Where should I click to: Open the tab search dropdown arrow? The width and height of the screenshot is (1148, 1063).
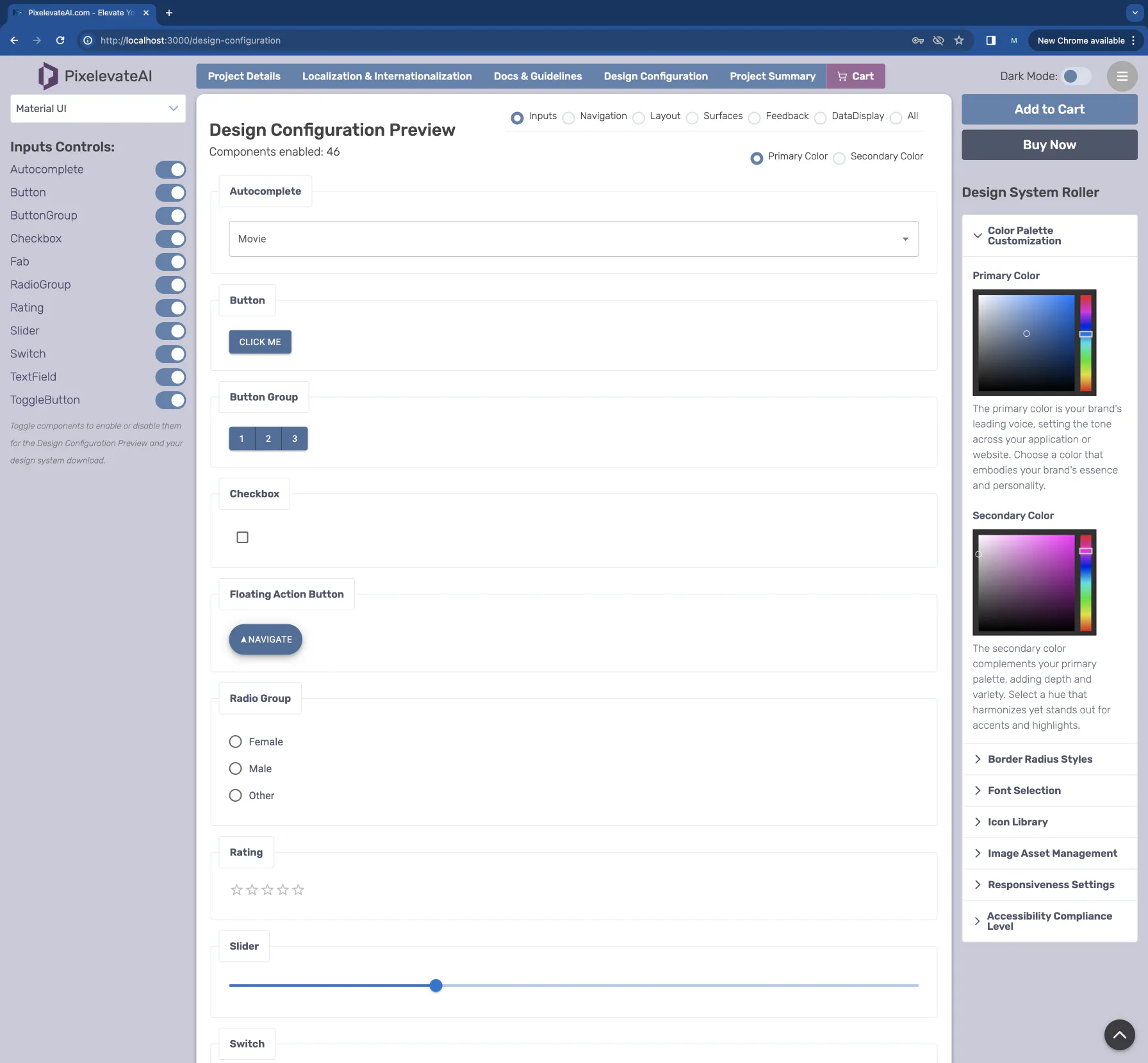[x=1135, y=13]
